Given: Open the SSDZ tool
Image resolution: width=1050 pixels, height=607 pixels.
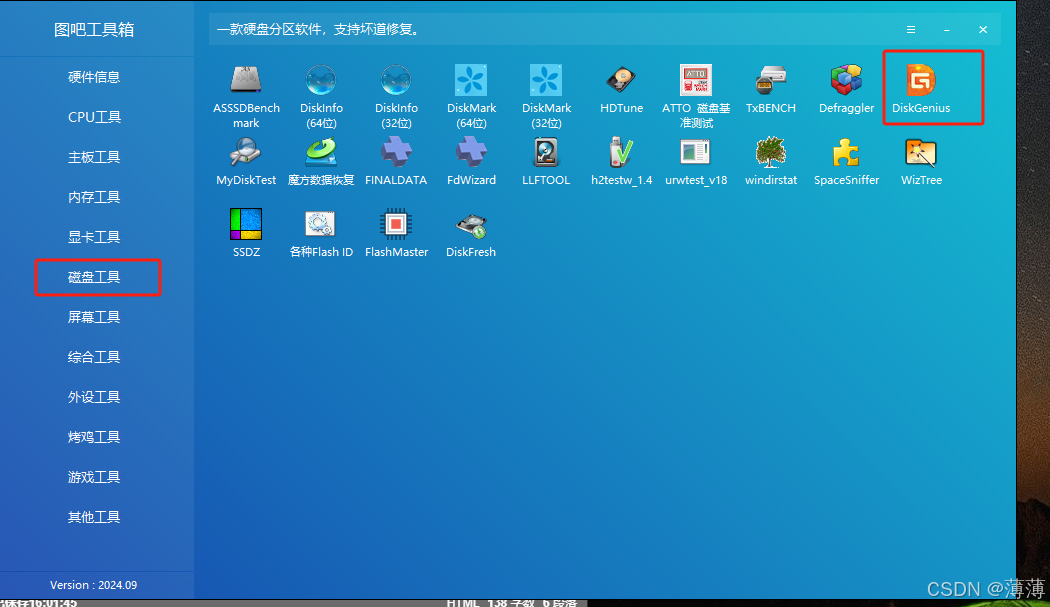Looking at the screenshot, I should [x=246, y=233].
